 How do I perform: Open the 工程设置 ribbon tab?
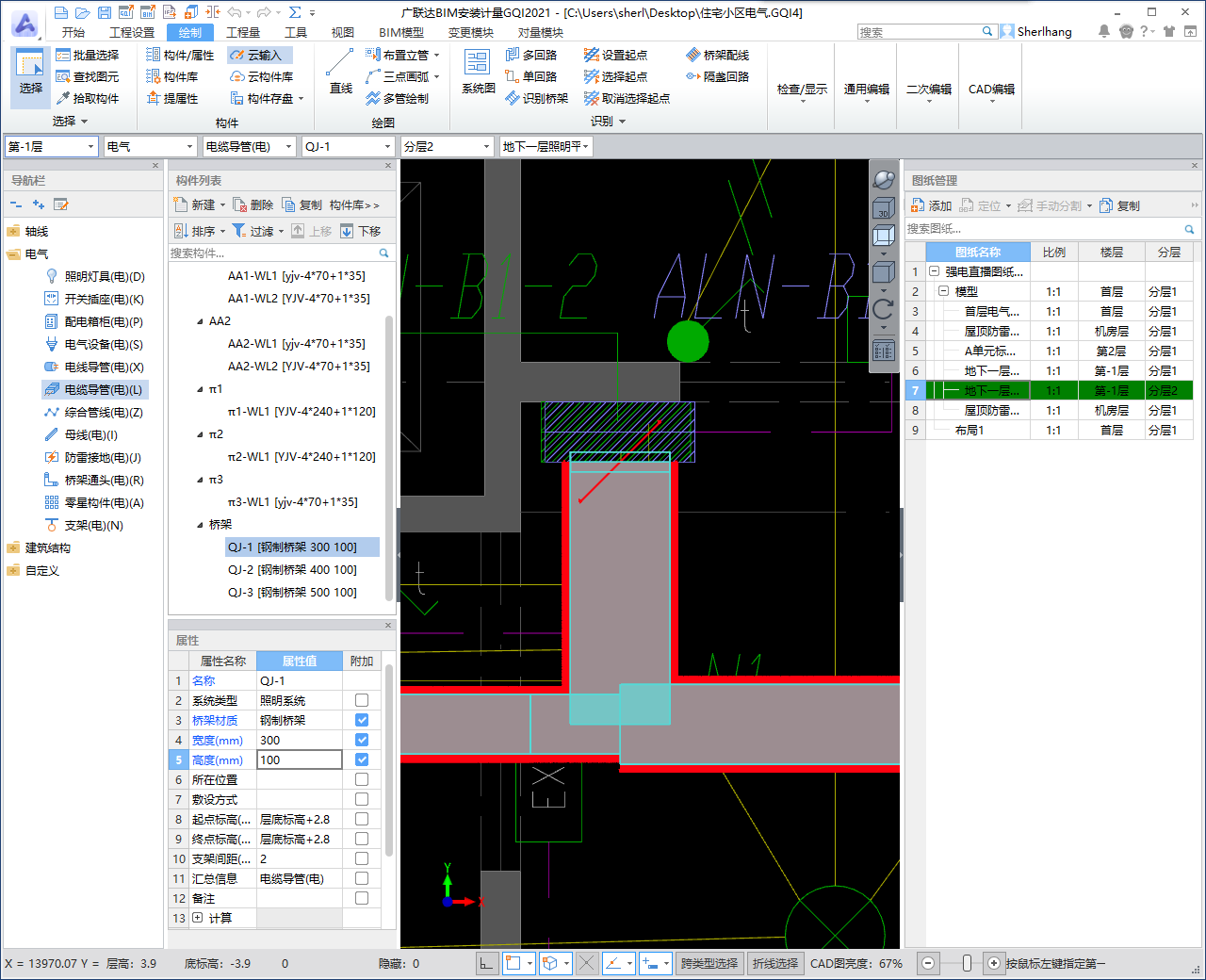132,32
